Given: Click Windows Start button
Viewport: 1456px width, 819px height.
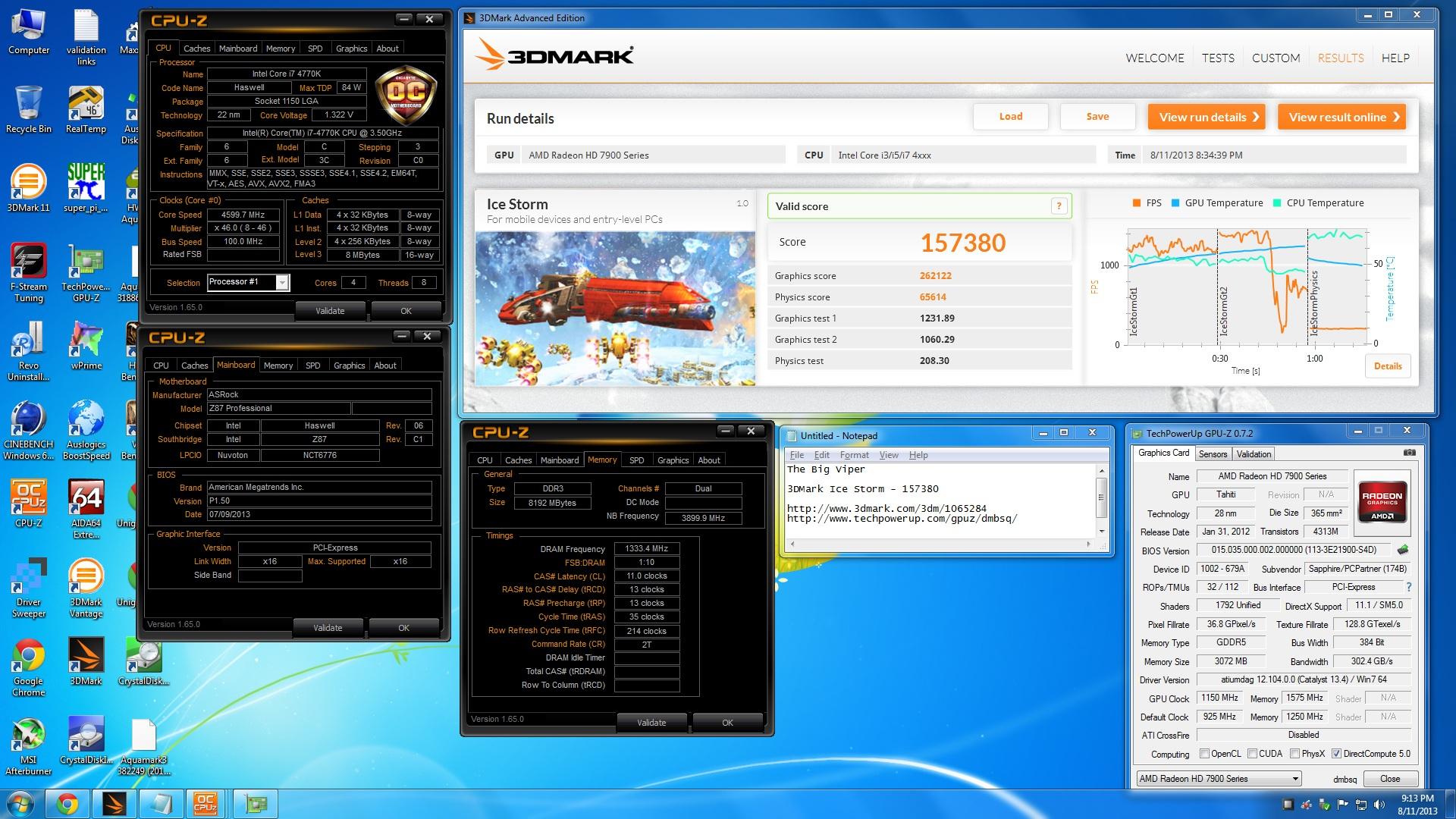Looking at the screenshot, I should point(20,803).
